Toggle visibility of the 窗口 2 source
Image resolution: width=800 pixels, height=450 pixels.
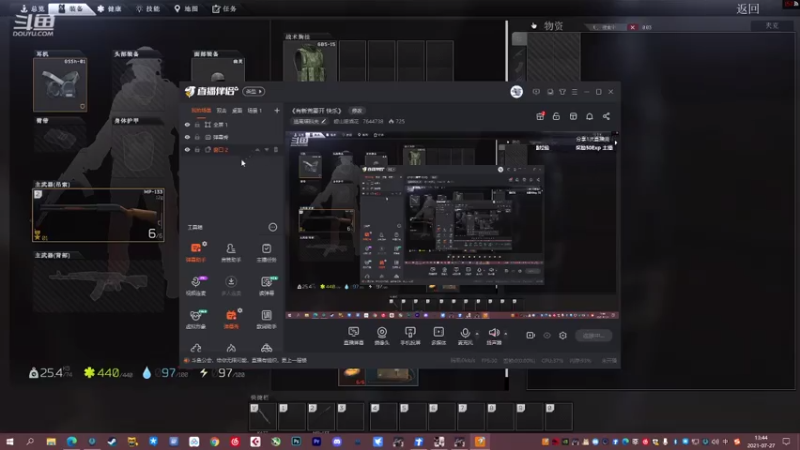[x=187, y=150]
